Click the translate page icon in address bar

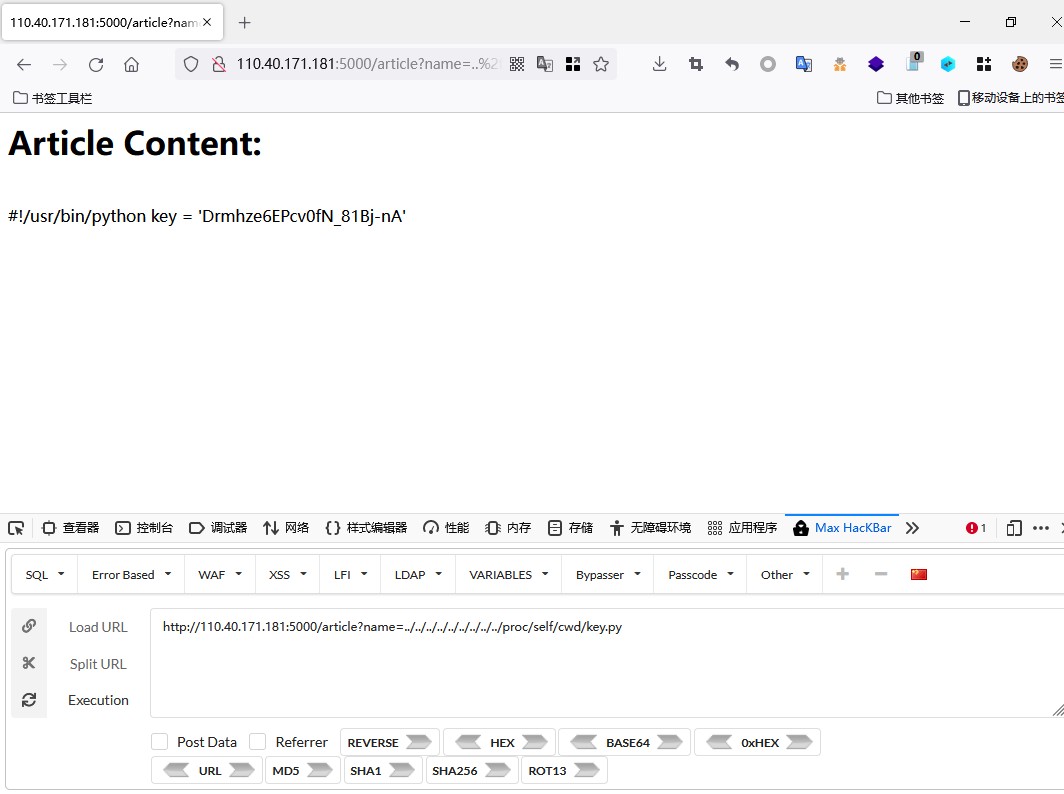(545, 64)
